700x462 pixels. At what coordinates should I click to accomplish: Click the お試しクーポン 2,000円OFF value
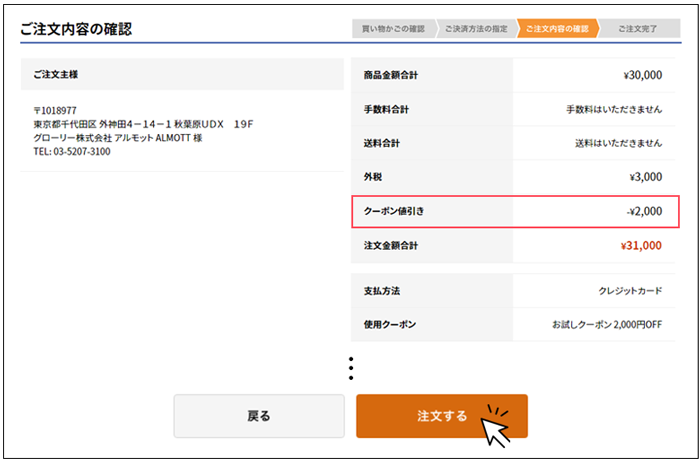pyautogui.click(x=607, y=325)
